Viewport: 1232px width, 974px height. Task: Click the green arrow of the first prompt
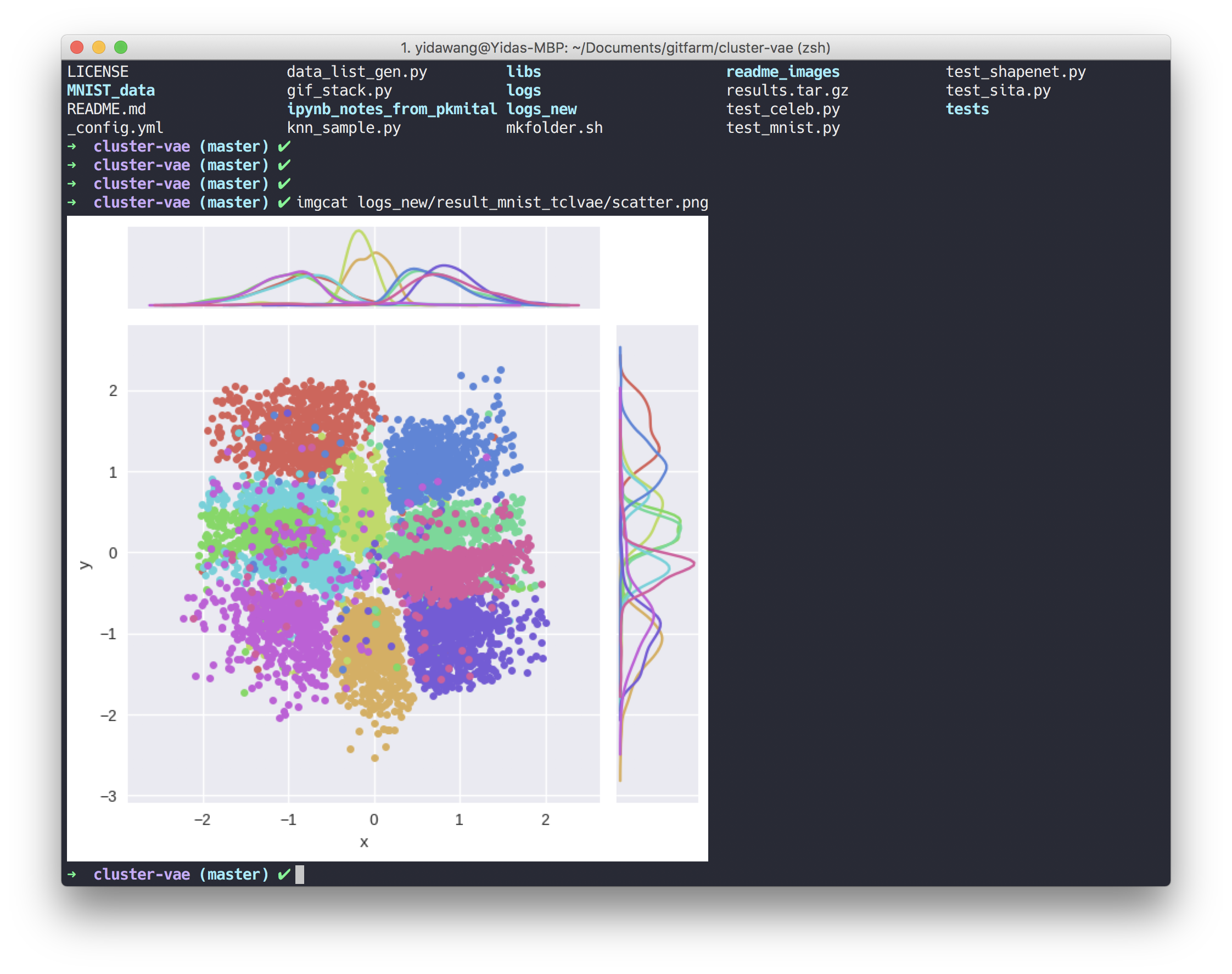(72, 147)
